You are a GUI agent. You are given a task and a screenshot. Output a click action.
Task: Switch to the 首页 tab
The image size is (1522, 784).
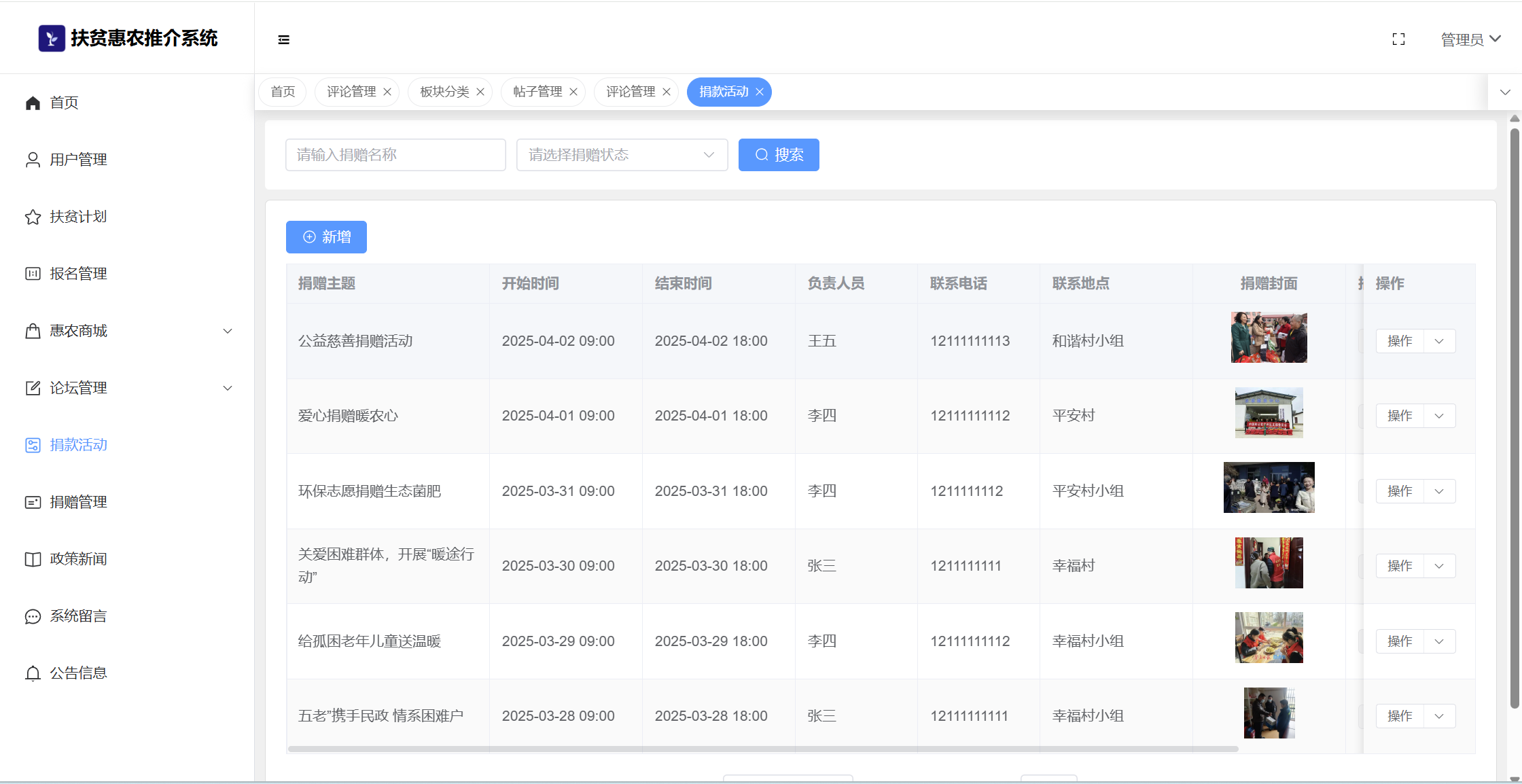point(283,92)
